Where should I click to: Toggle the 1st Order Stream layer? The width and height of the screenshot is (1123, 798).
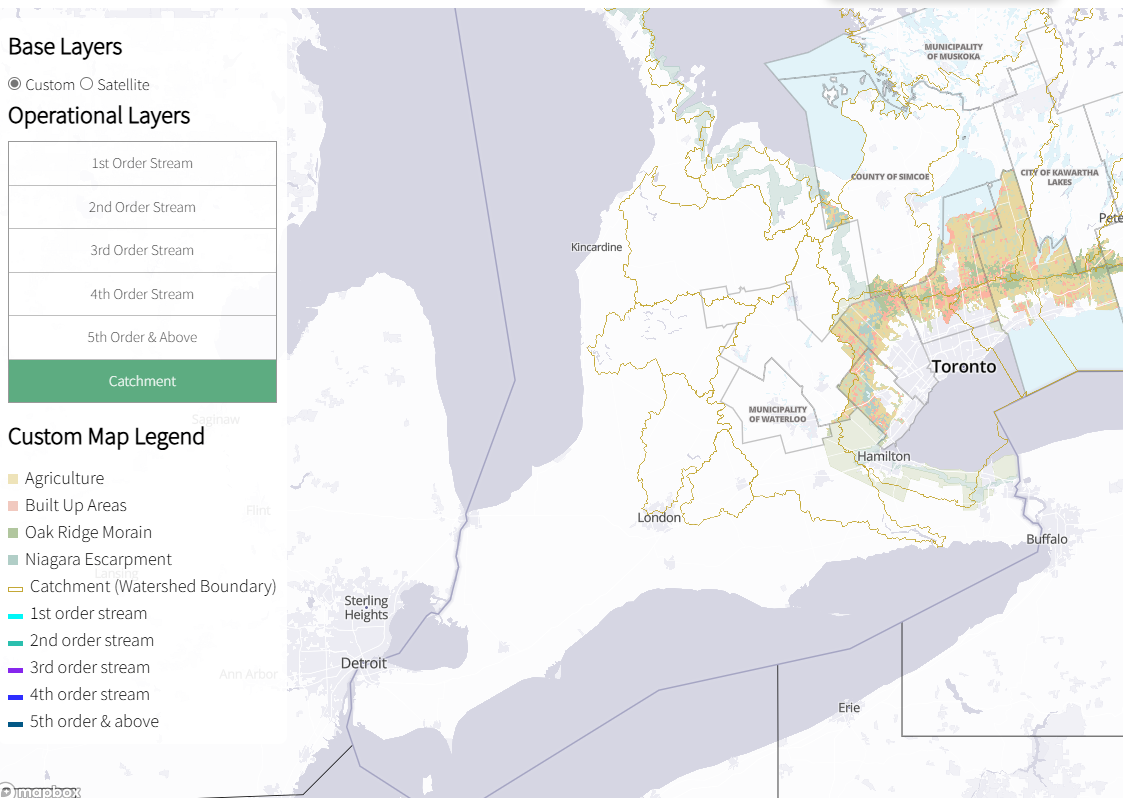coord(142,163)
